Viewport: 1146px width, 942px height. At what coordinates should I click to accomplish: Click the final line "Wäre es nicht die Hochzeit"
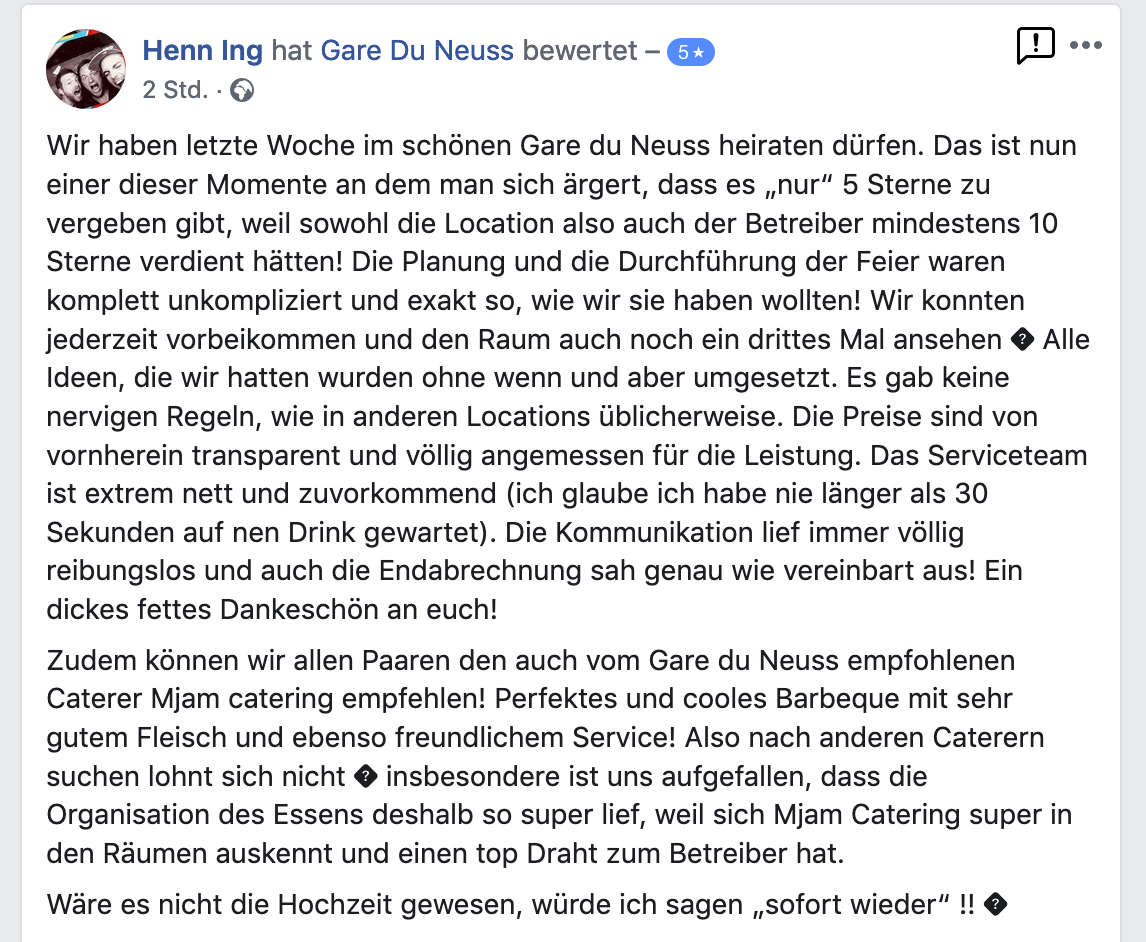pyautogui.click(x=527, y=905)
